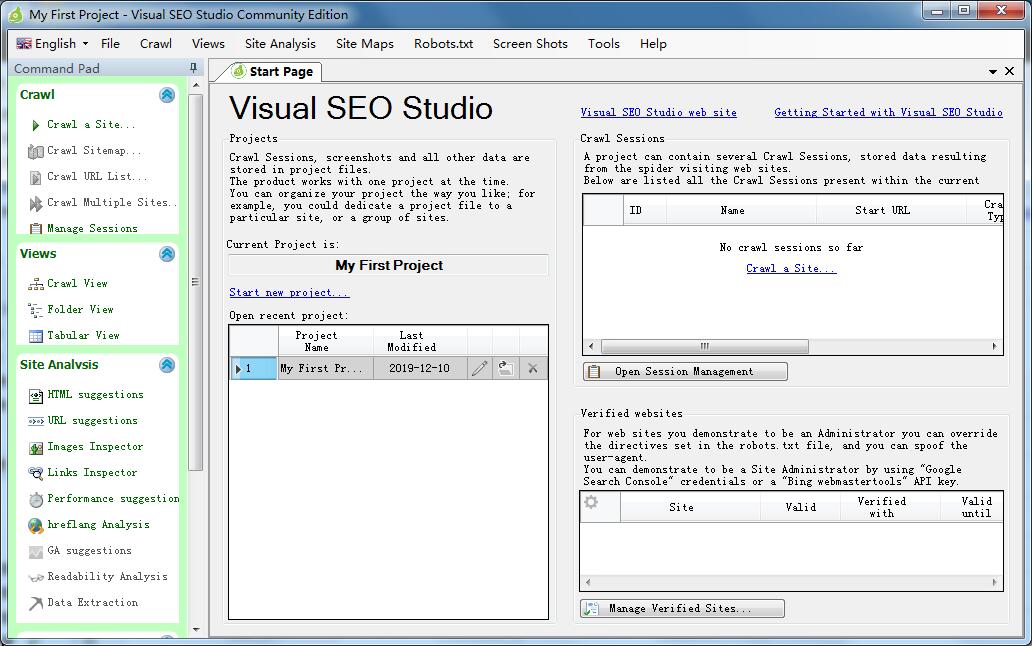Open the Images Inspector
The image size is (1032, 646).
click(95, 447)
